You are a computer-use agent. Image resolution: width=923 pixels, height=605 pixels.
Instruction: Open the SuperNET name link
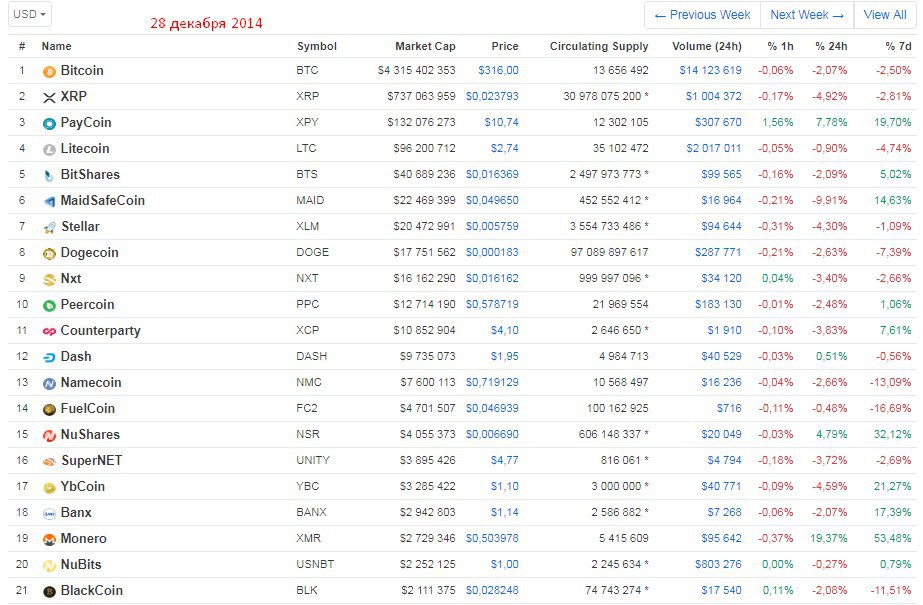tap(91, 460)
